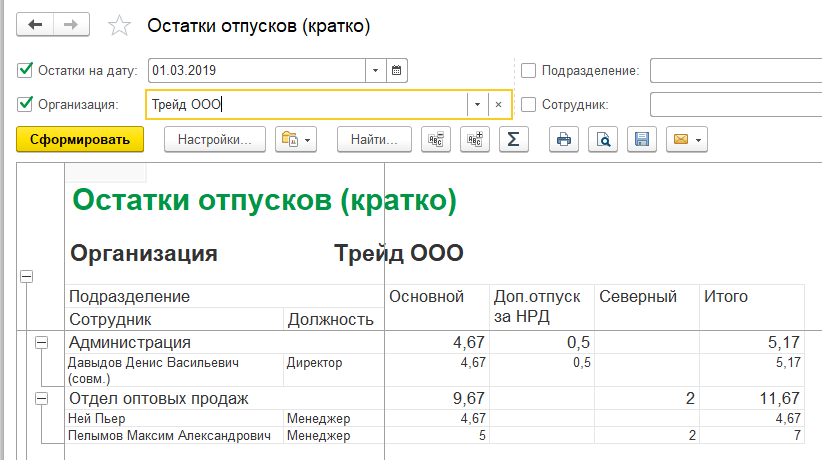Open the calendar date picker
The width and height of the screenshot is (822, 460).
tap(397, 71)
